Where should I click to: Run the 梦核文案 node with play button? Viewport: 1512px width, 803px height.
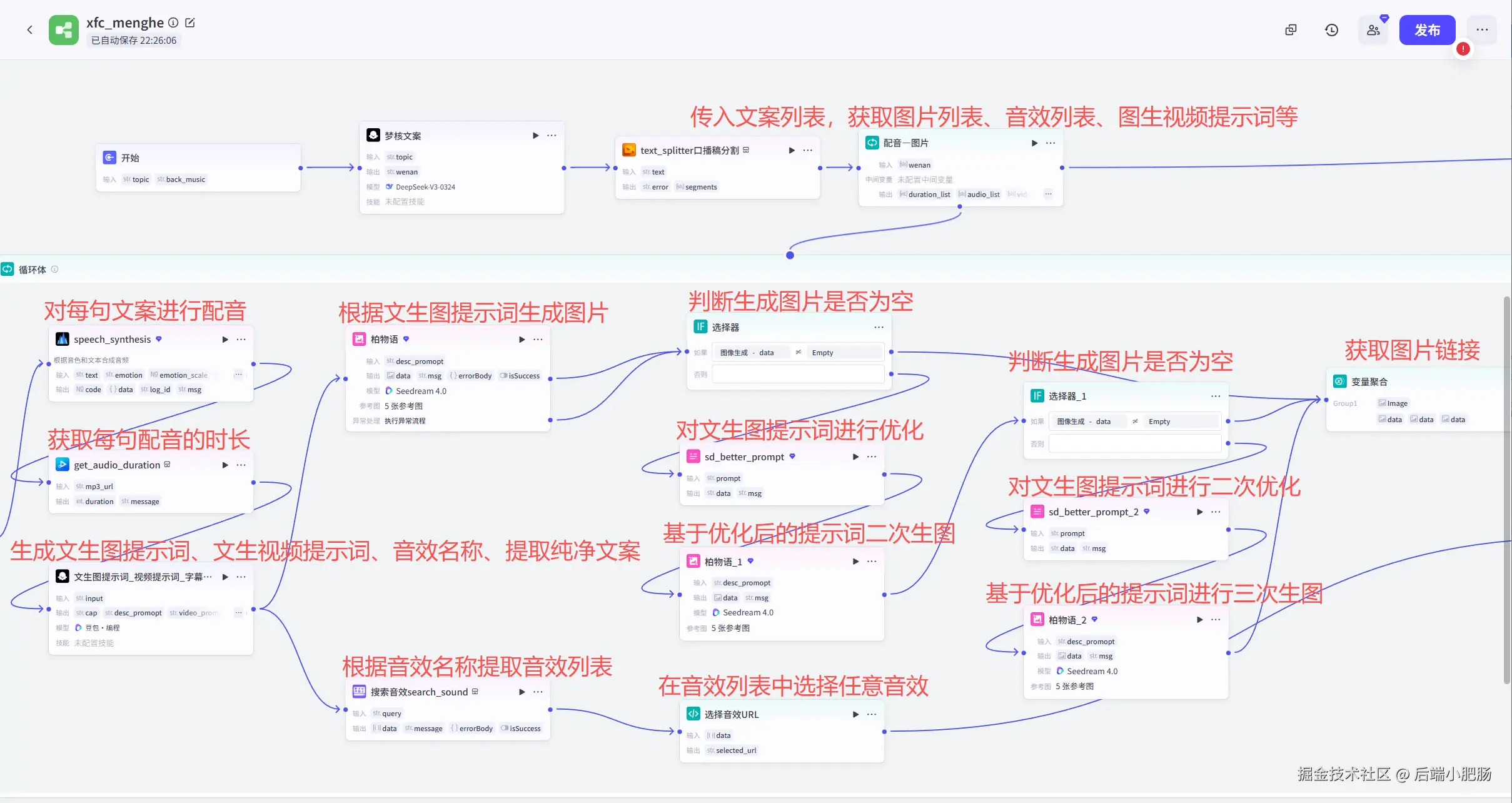pyautogui.click(x=535, y=136)
